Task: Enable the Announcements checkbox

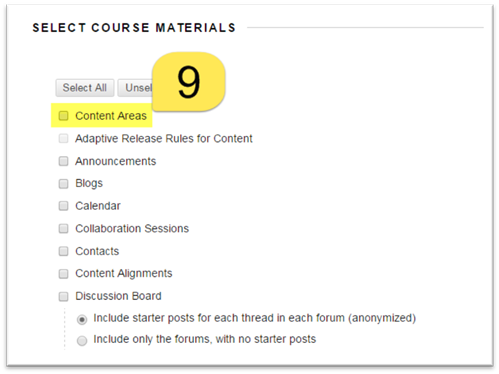Action: (x=63, y=161)
